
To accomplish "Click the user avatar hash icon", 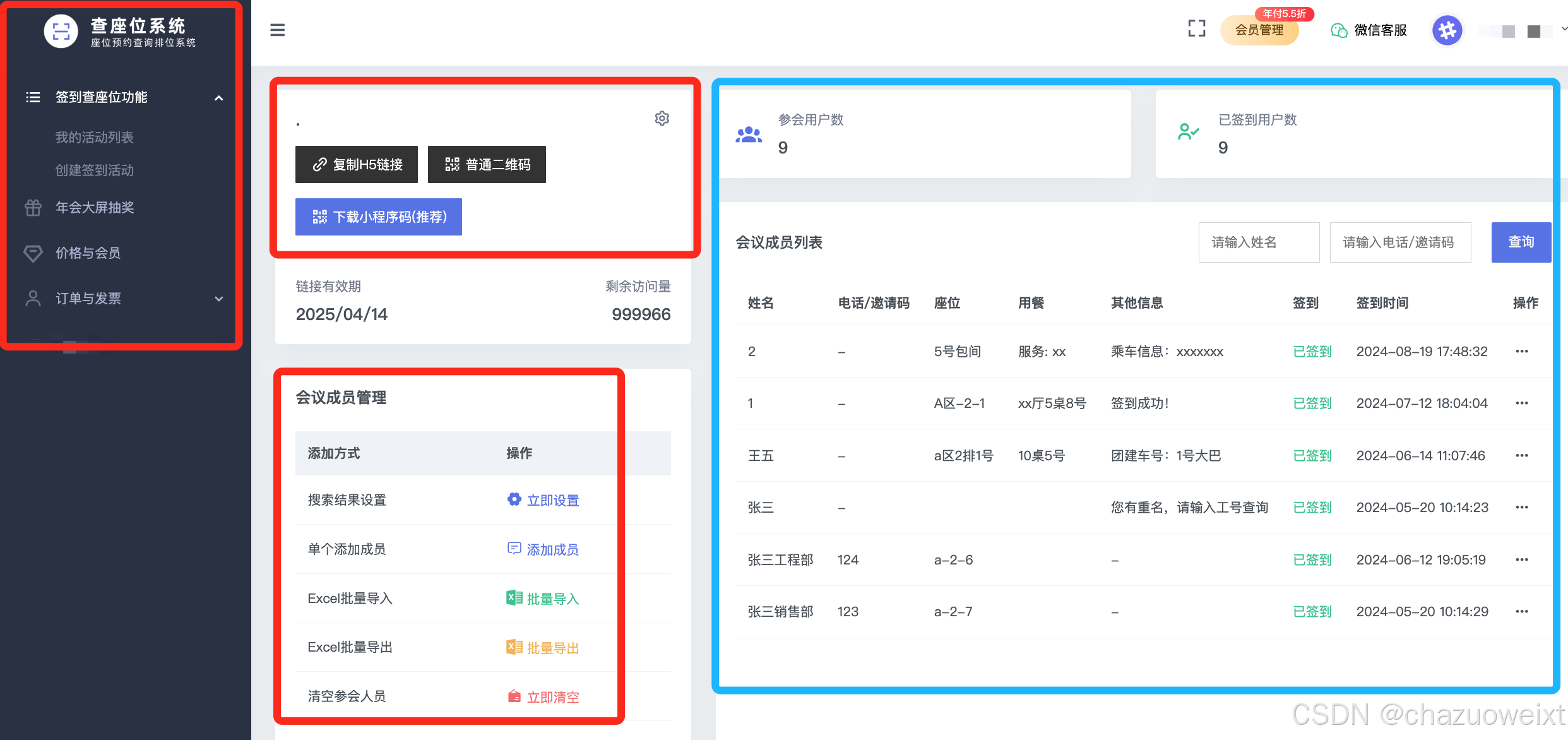I will point(1447,30).
